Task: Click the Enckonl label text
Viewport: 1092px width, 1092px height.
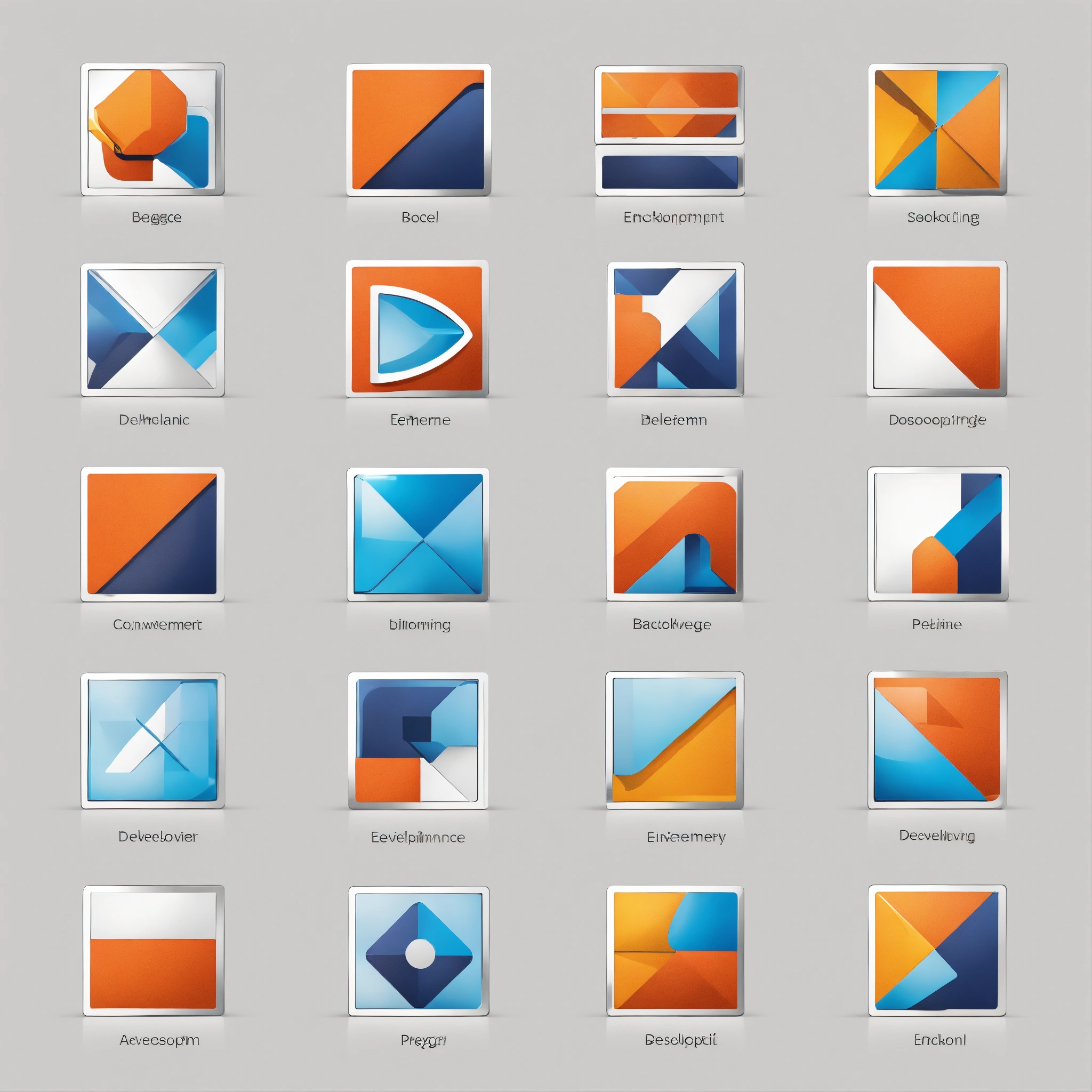Action: point(940,1040)
